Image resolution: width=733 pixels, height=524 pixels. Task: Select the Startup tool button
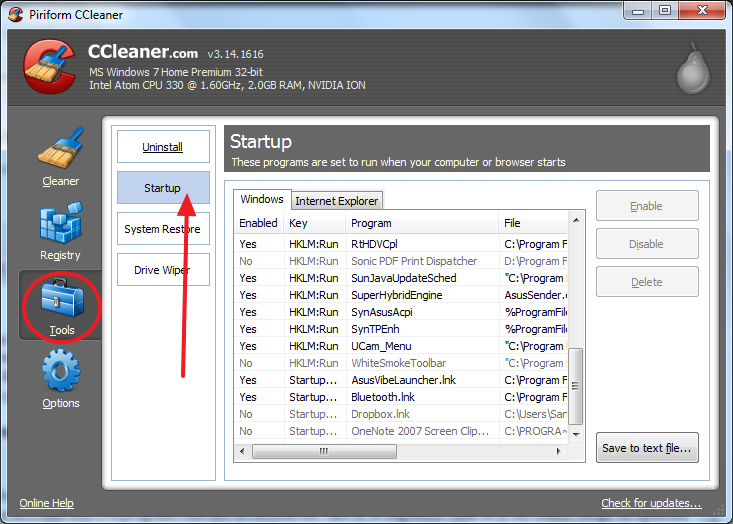point(163,188)
